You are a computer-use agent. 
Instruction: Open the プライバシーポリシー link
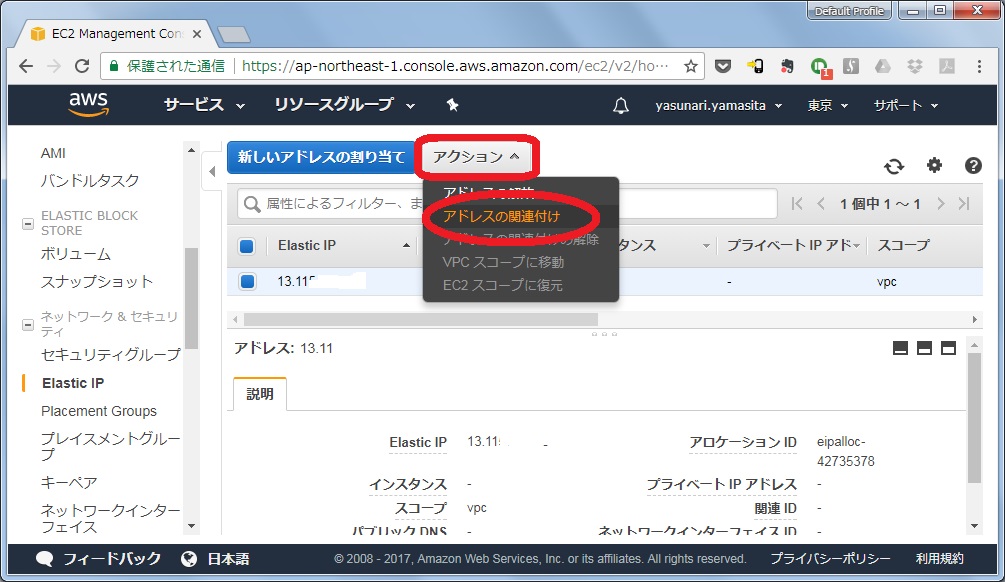coord(830,559)
